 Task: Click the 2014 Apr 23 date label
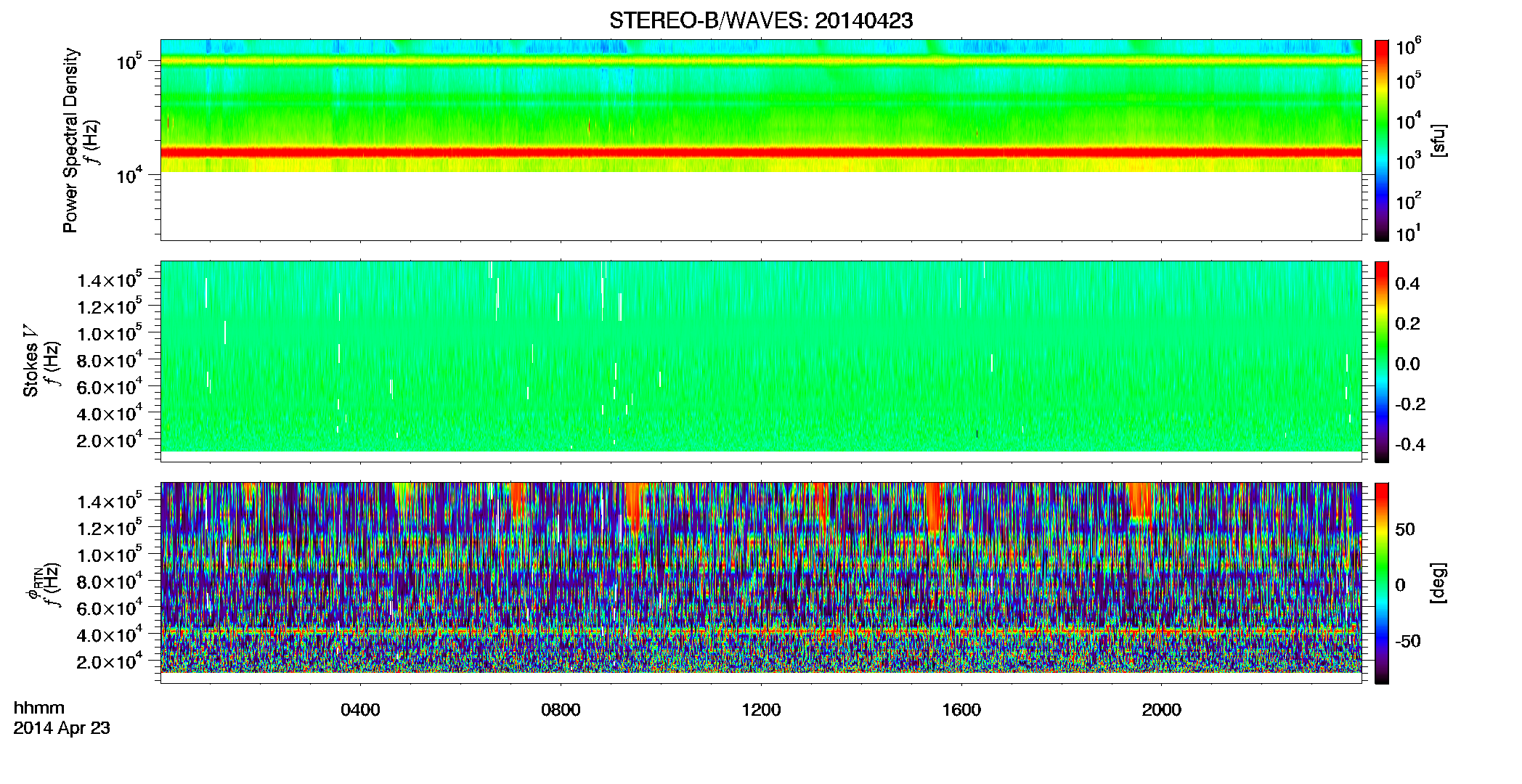pyautogui.click(x=62, y=728)
